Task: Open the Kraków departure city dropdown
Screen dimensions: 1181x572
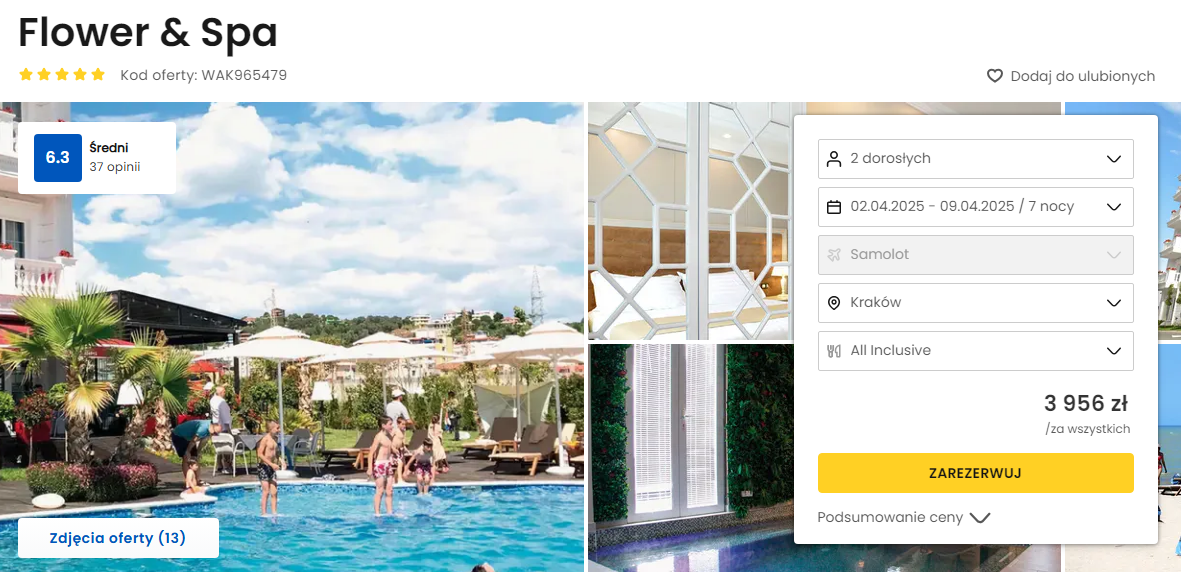Action: 975,303
